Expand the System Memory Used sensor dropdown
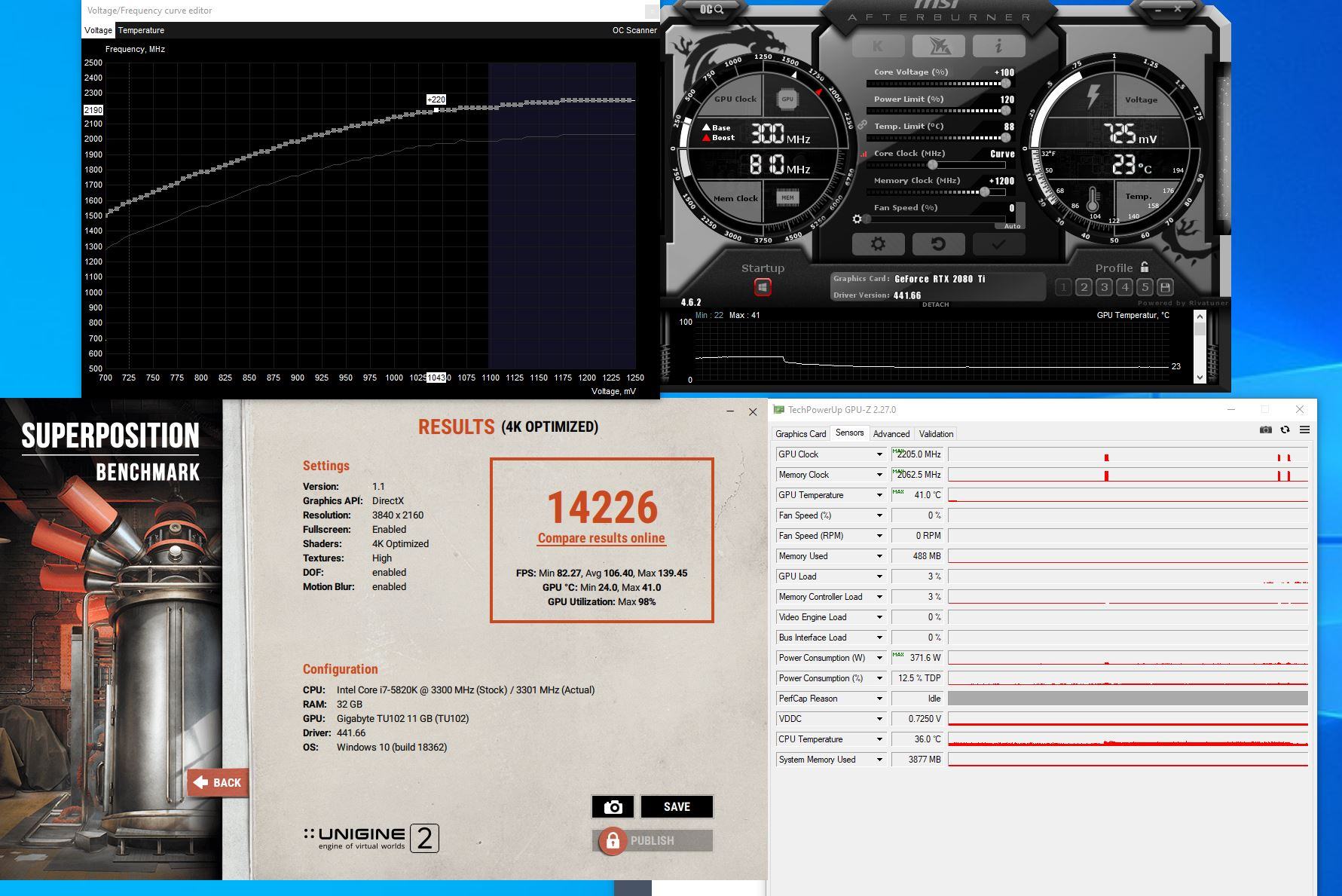The image size is (1342, 896). (879, 760)
